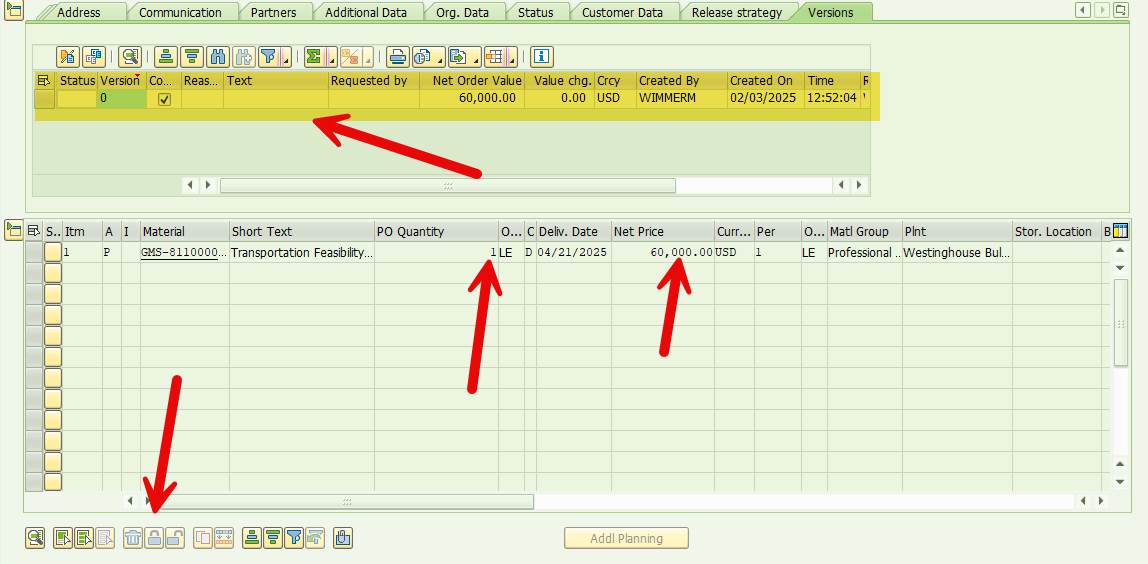Open the Export dropdown in the Versions toolbar

pos(465,56)
